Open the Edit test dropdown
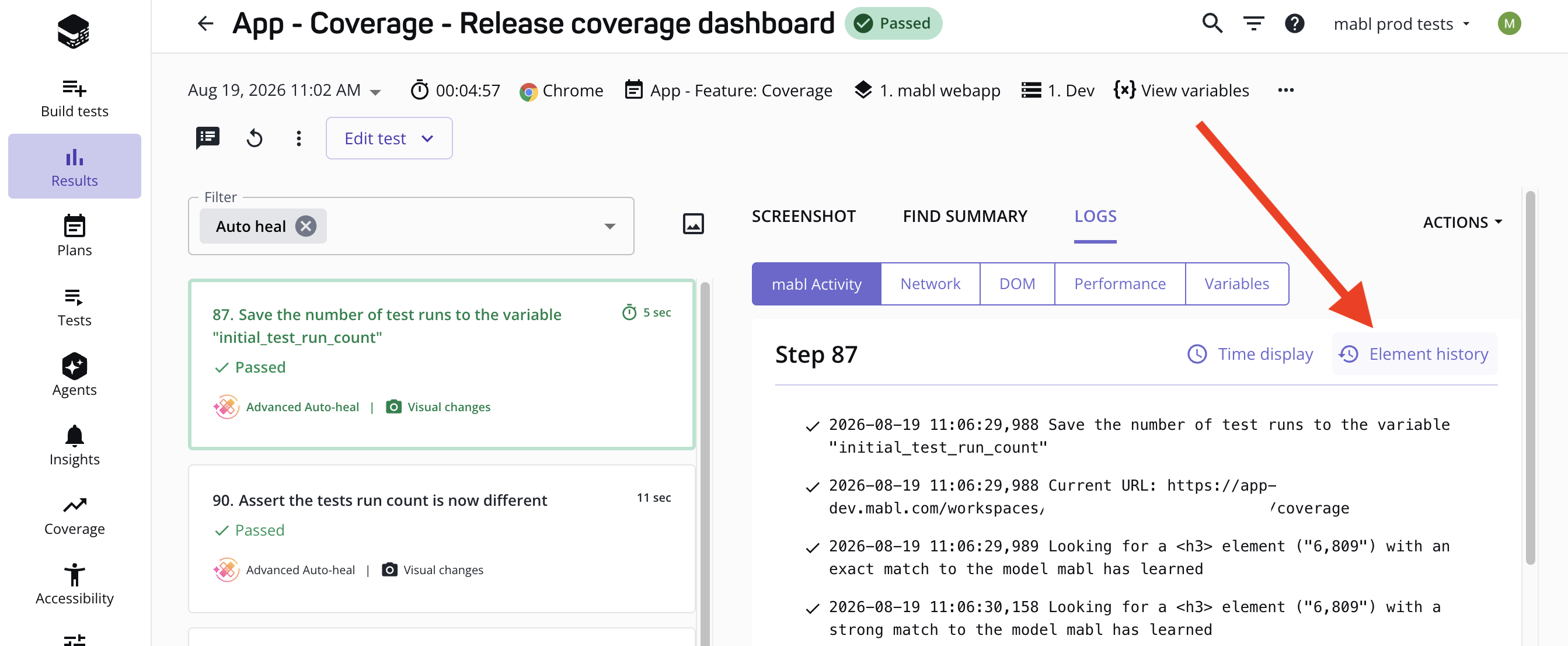This screenshot has width=1568, height=646. (x=389, y=138)
